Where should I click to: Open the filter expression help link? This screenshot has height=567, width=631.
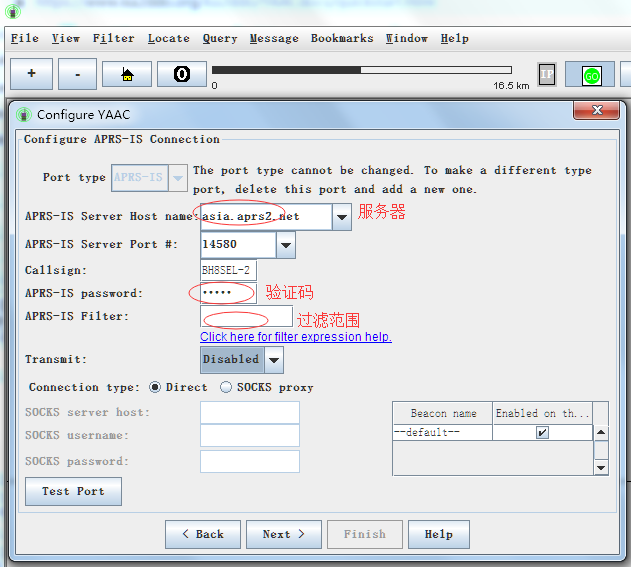click(296, 337)
